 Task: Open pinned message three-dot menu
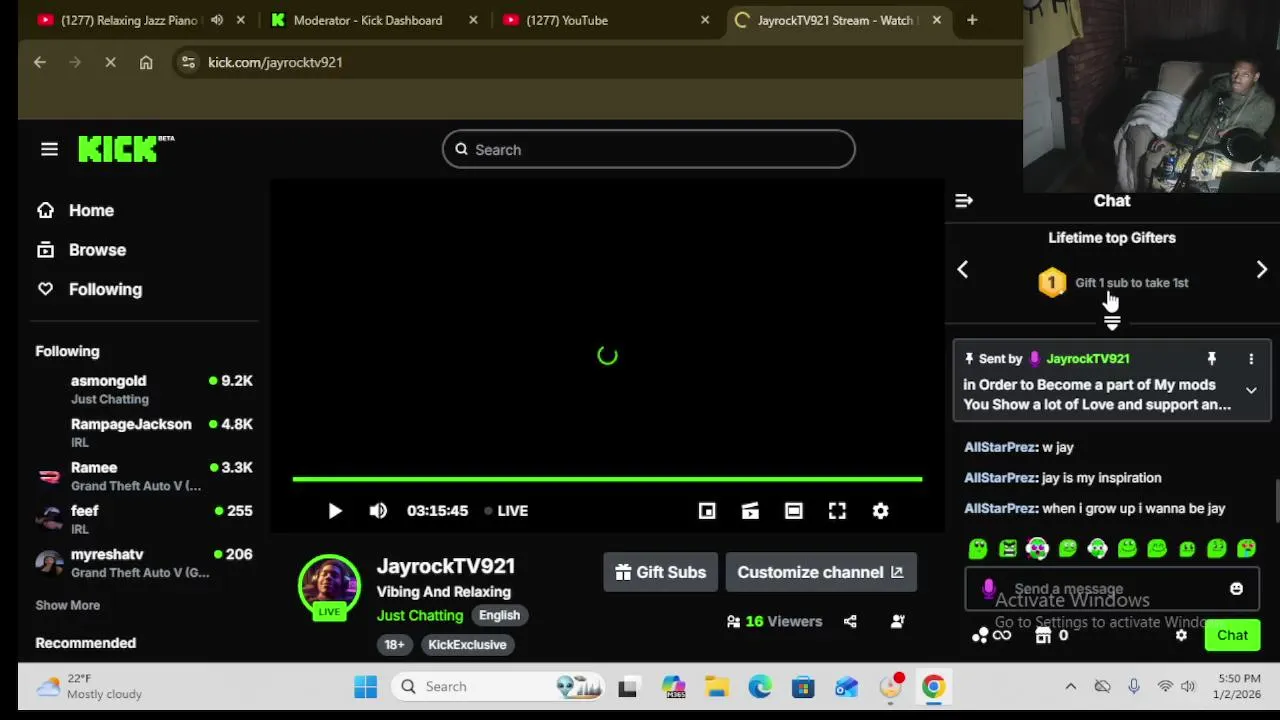click(1251, 358)
